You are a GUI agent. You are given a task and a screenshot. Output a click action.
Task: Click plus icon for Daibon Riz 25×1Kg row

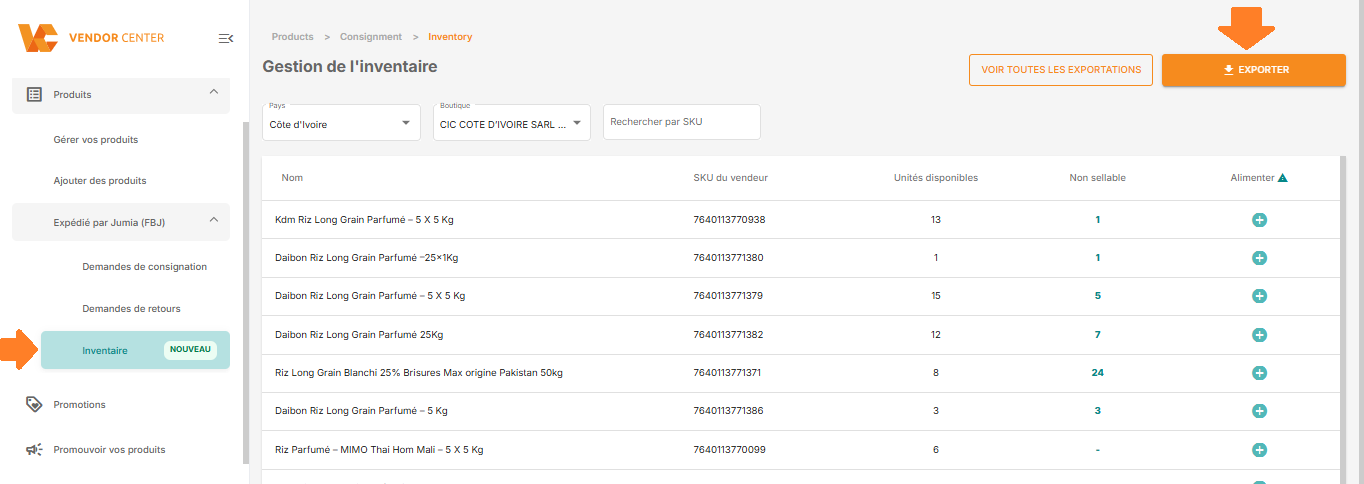pos(1259,258)
